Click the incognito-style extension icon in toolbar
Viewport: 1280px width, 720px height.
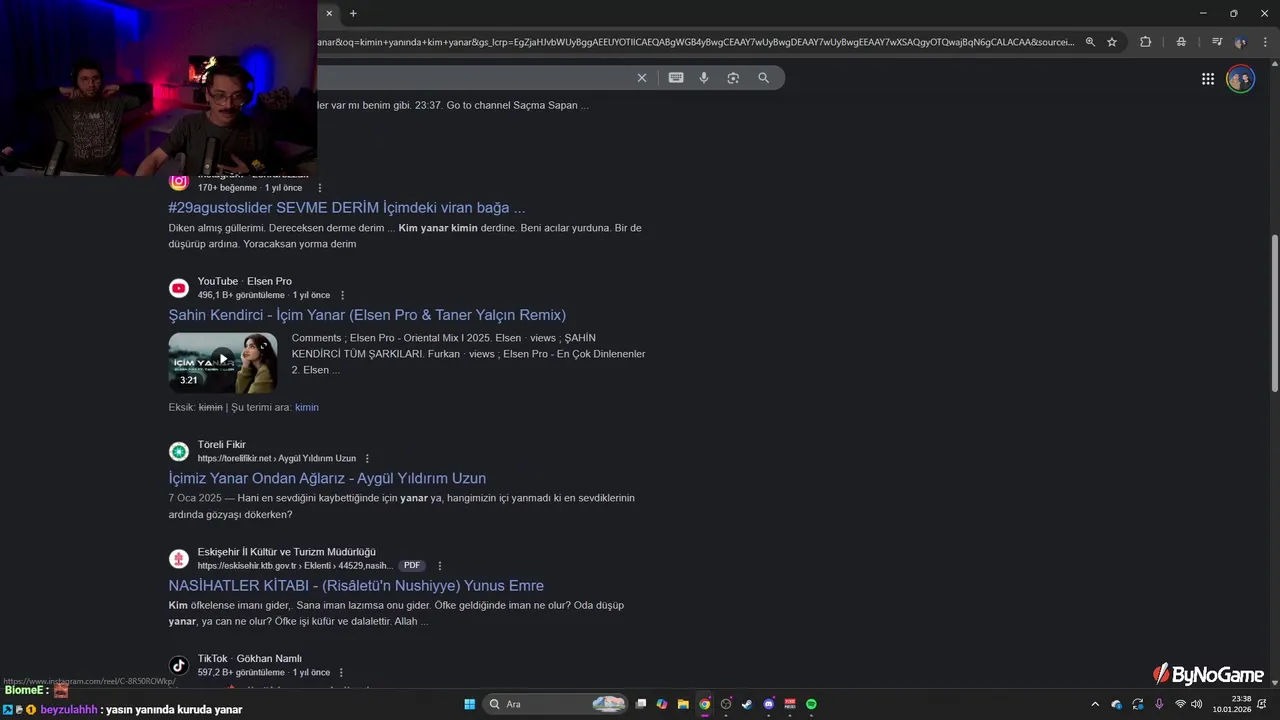(1181, 42)
